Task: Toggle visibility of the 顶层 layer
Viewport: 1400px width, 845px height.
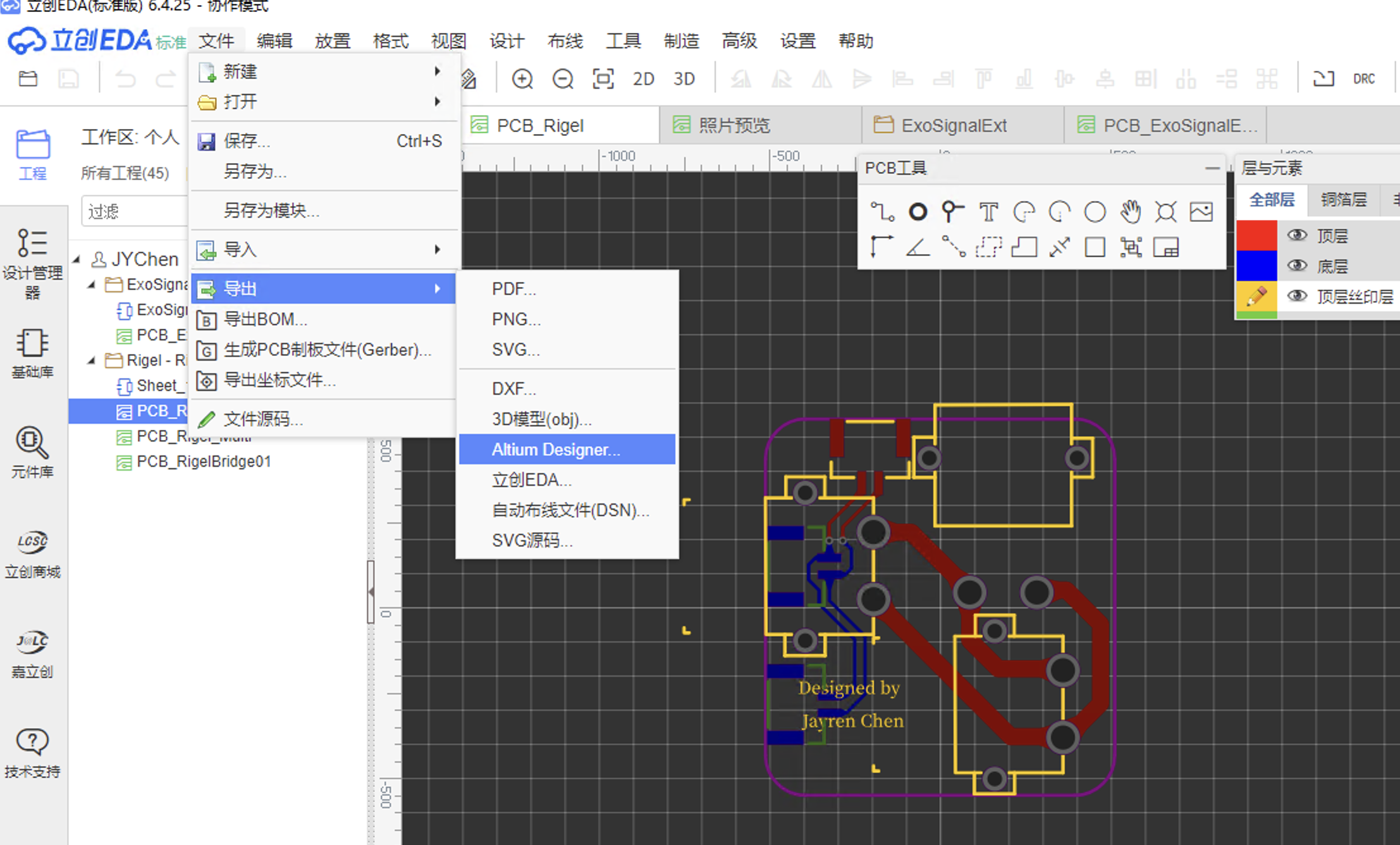Action: pyautogui.click(x=1298, y=235)
